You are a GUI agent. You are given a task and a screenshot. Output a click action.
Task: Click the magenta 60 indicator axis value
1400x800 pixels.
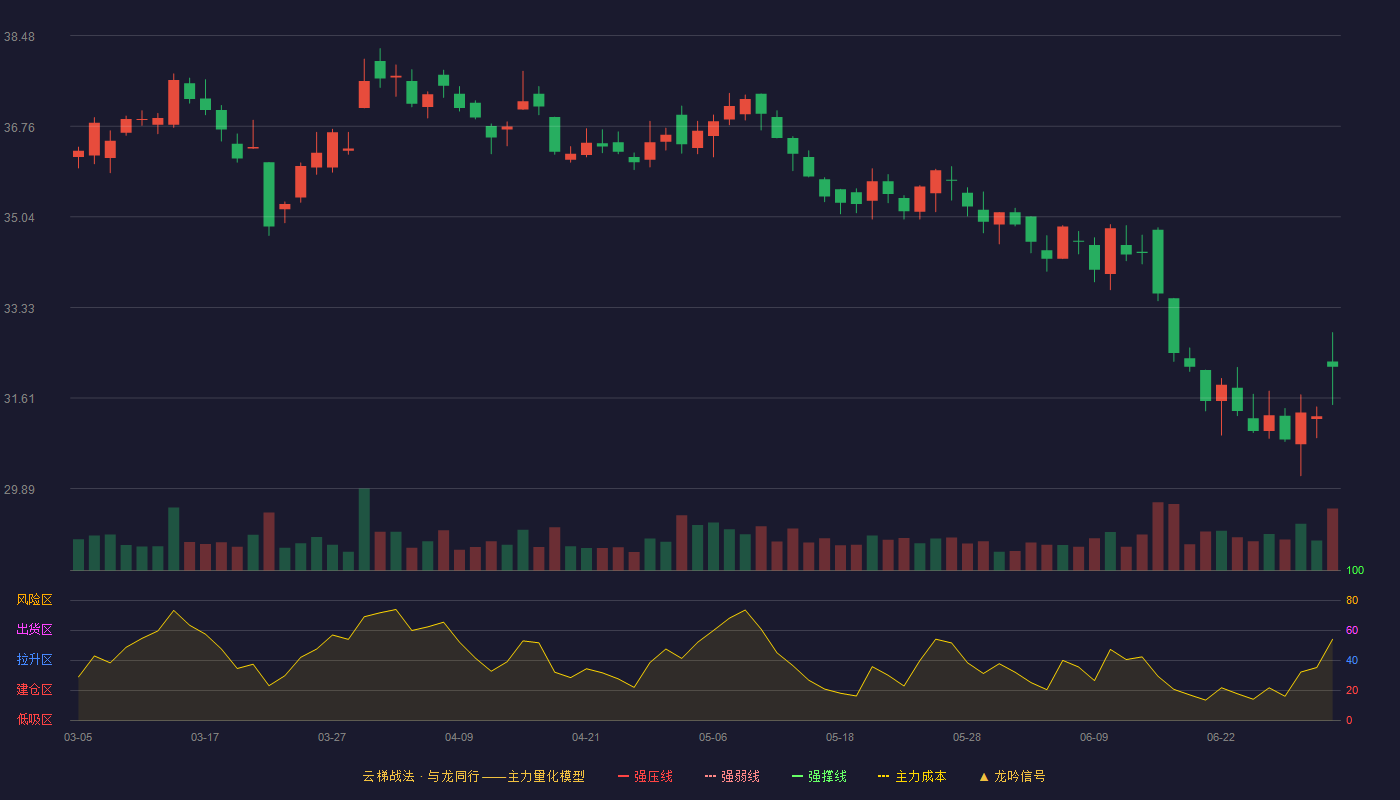(x=1352, y=630)
